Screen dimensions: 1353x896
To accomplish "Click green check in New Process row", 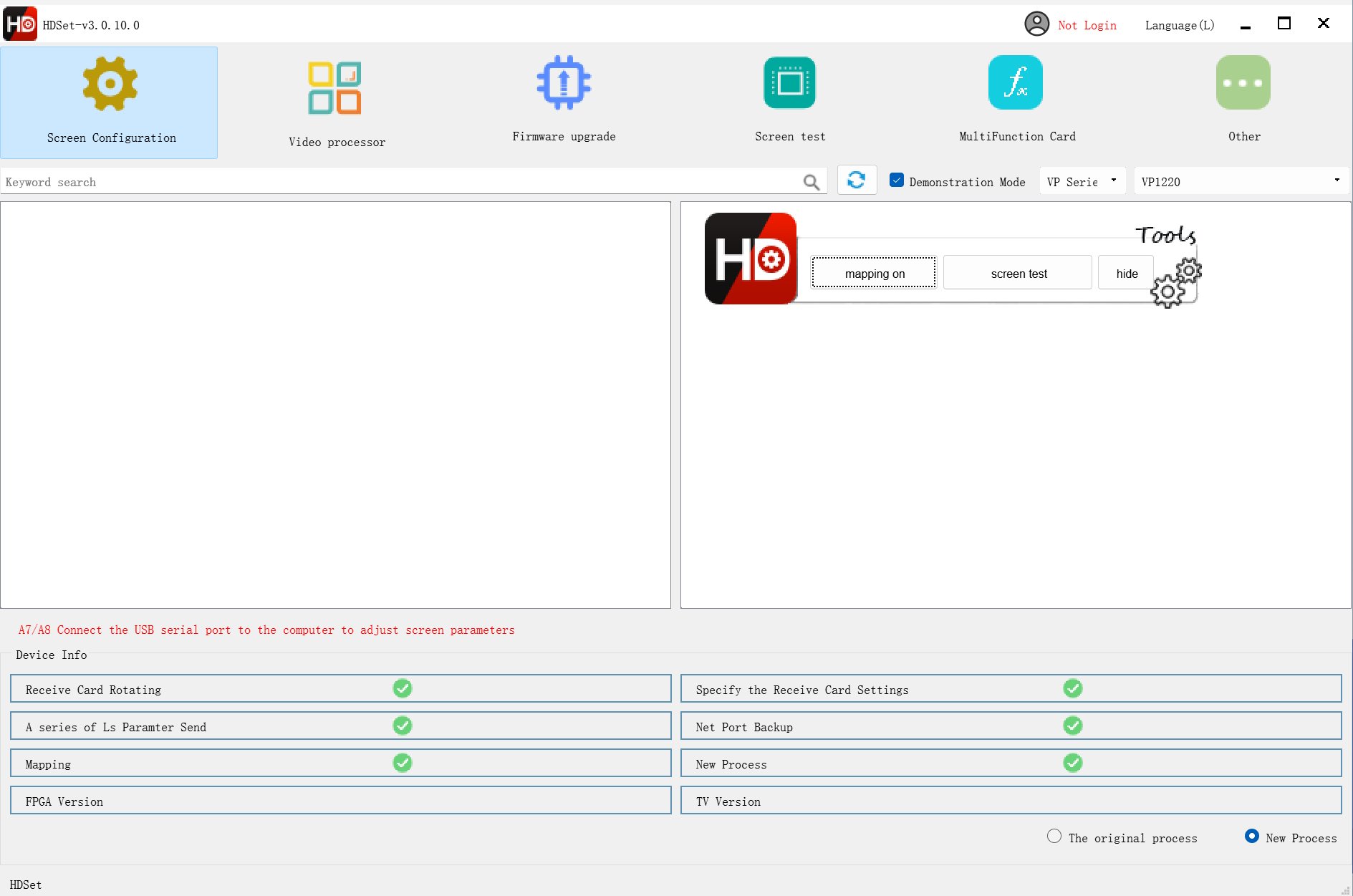I will [x=1073, y=763].
